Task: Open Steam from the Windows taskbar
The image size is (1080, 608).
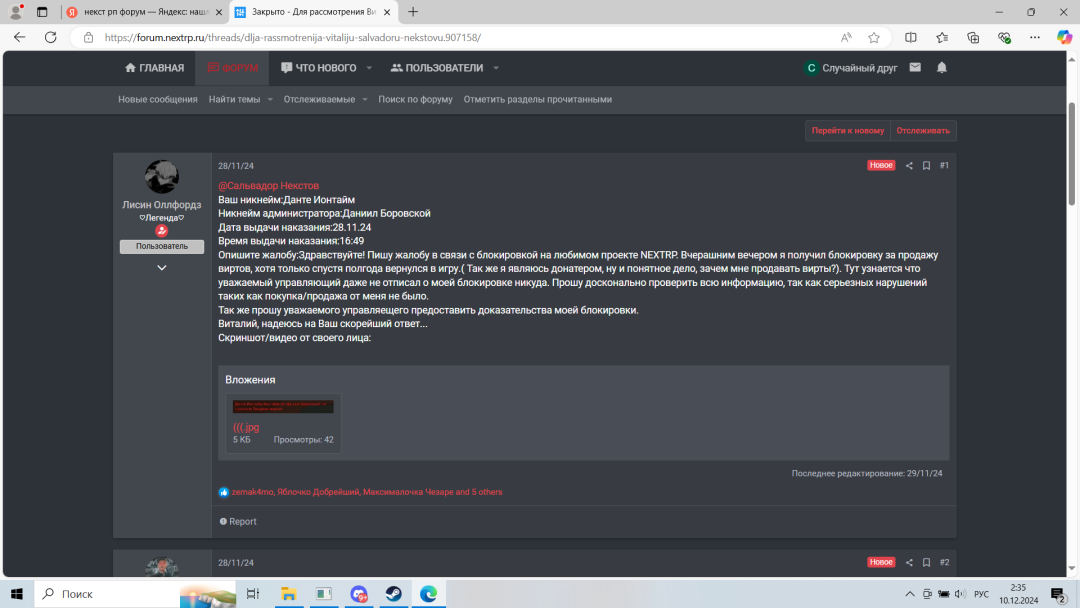Action: pos(393,594)
